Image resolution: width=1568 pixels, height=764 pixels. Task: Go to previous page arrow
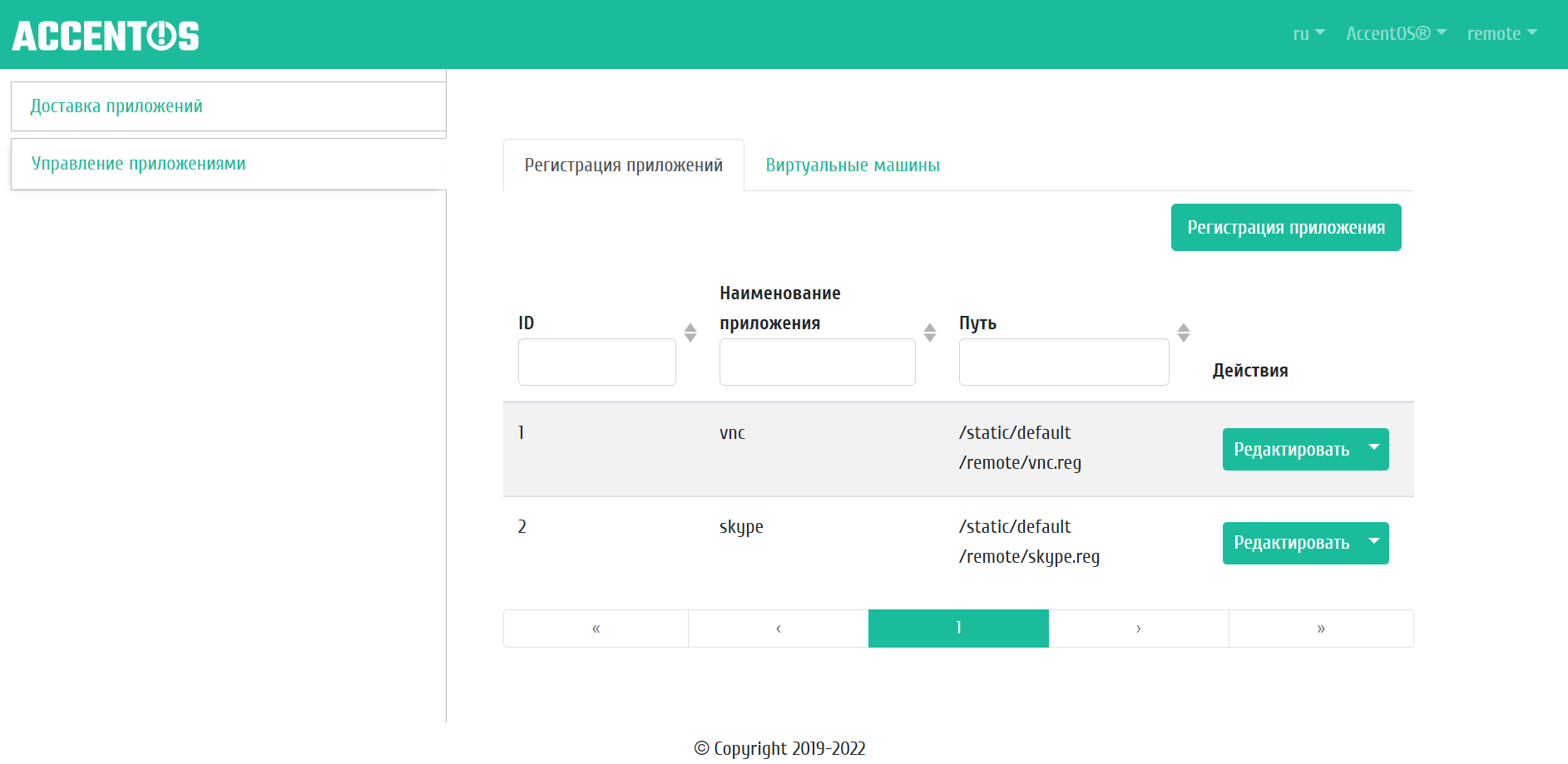pyautogui.click(x=778, y=628)
